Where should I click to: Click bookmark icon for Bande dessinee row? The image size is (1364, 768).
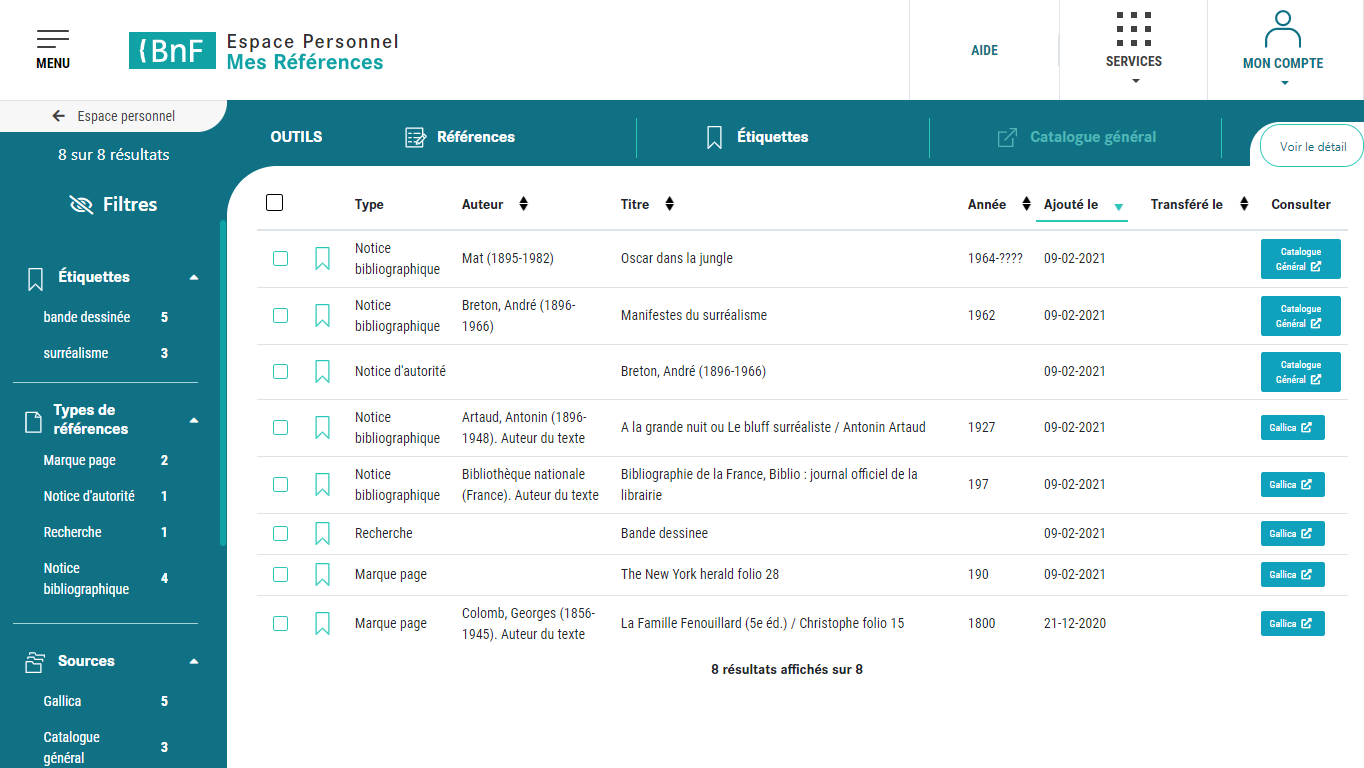322,534
